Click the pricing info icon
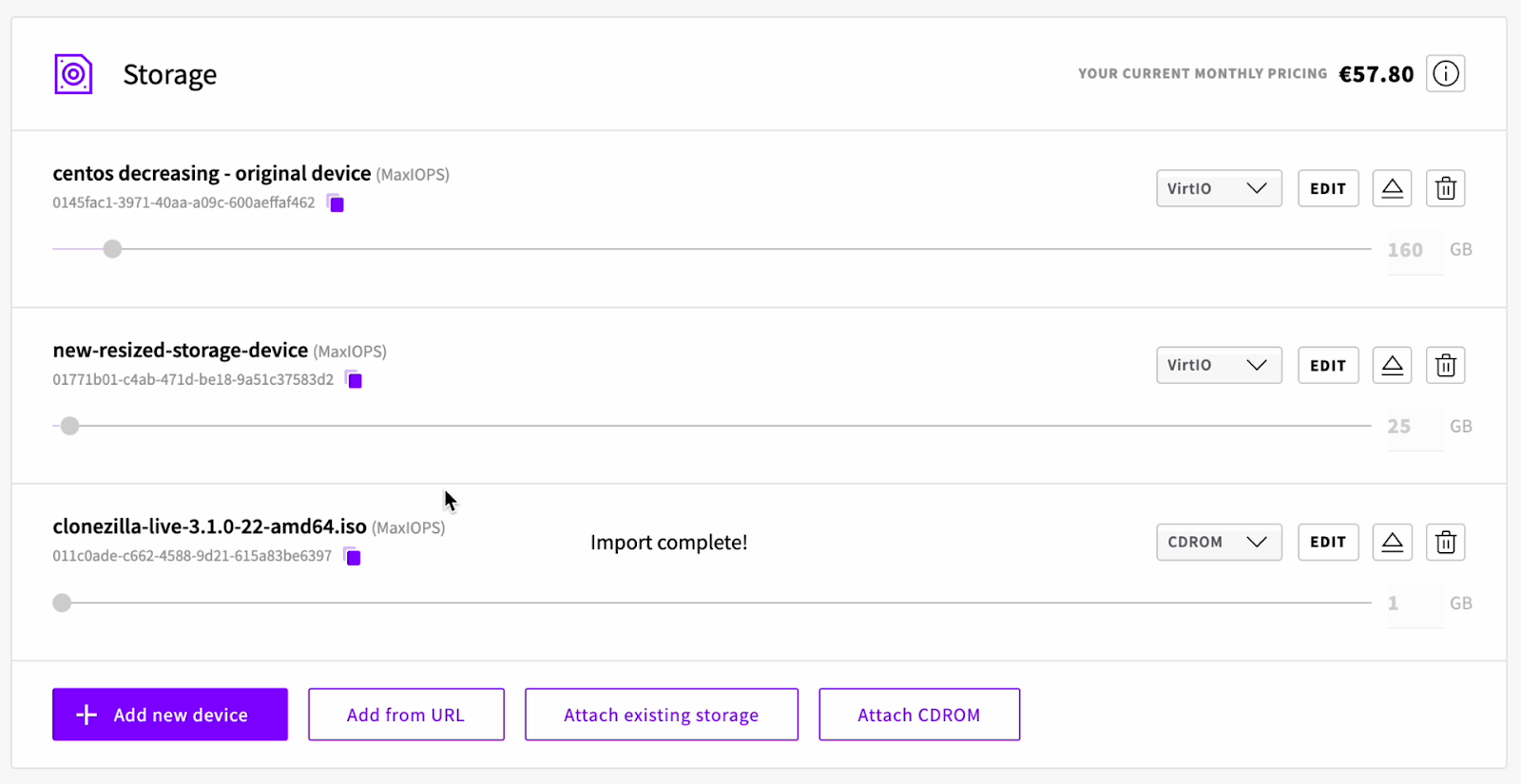The width and height of the screenshot is (1521, 784). 1445,73
